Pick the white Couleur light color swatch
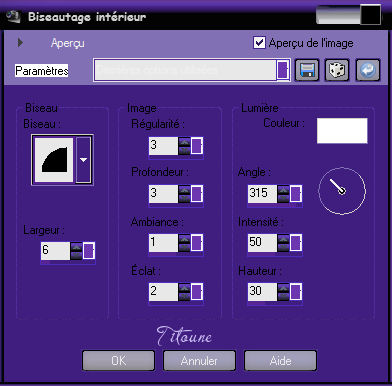 (x=342, y=131)
